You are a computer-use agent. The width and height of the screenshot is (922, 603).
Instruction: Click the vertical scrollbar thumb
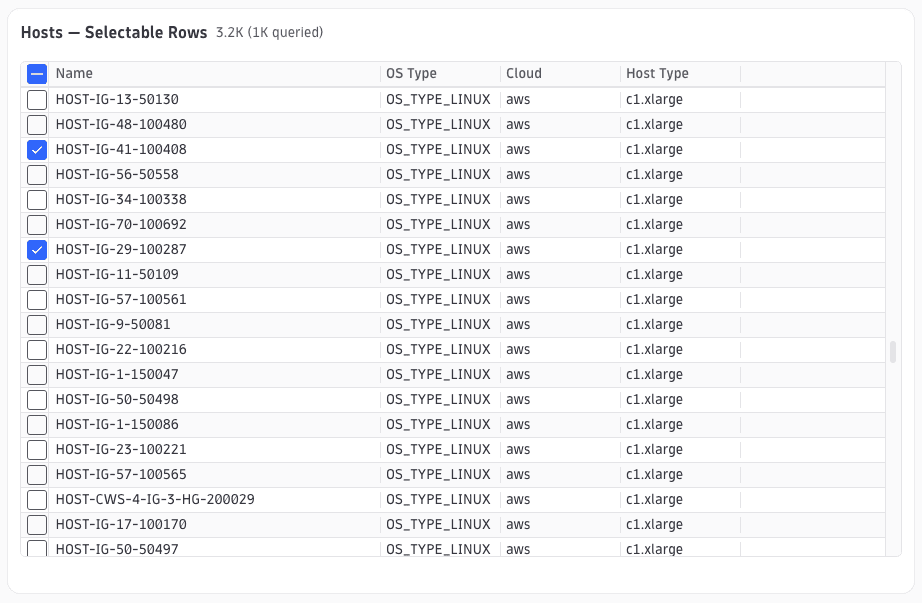893,352
